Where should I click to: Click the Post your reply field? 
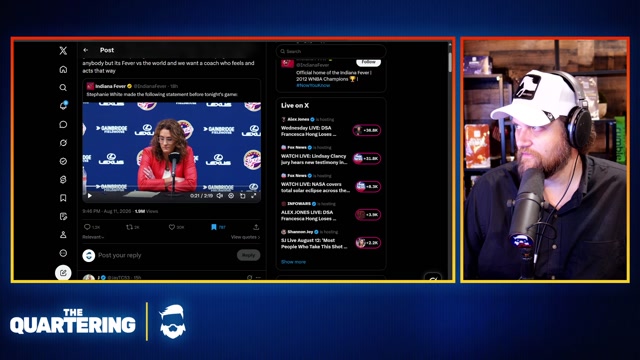tap(165, 255)
